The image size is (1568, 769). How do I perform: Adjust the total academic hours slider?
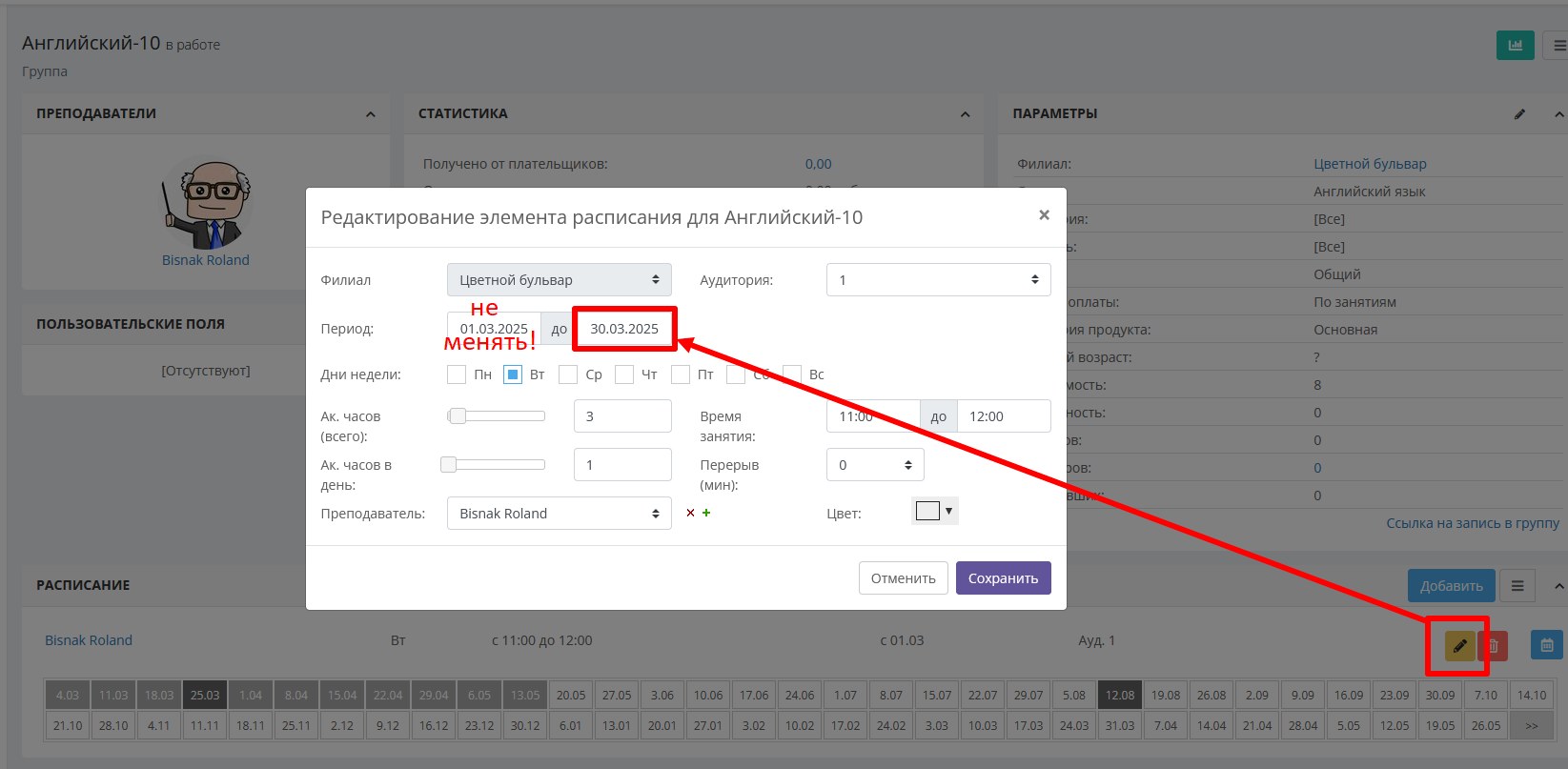[x=497, y=415]
